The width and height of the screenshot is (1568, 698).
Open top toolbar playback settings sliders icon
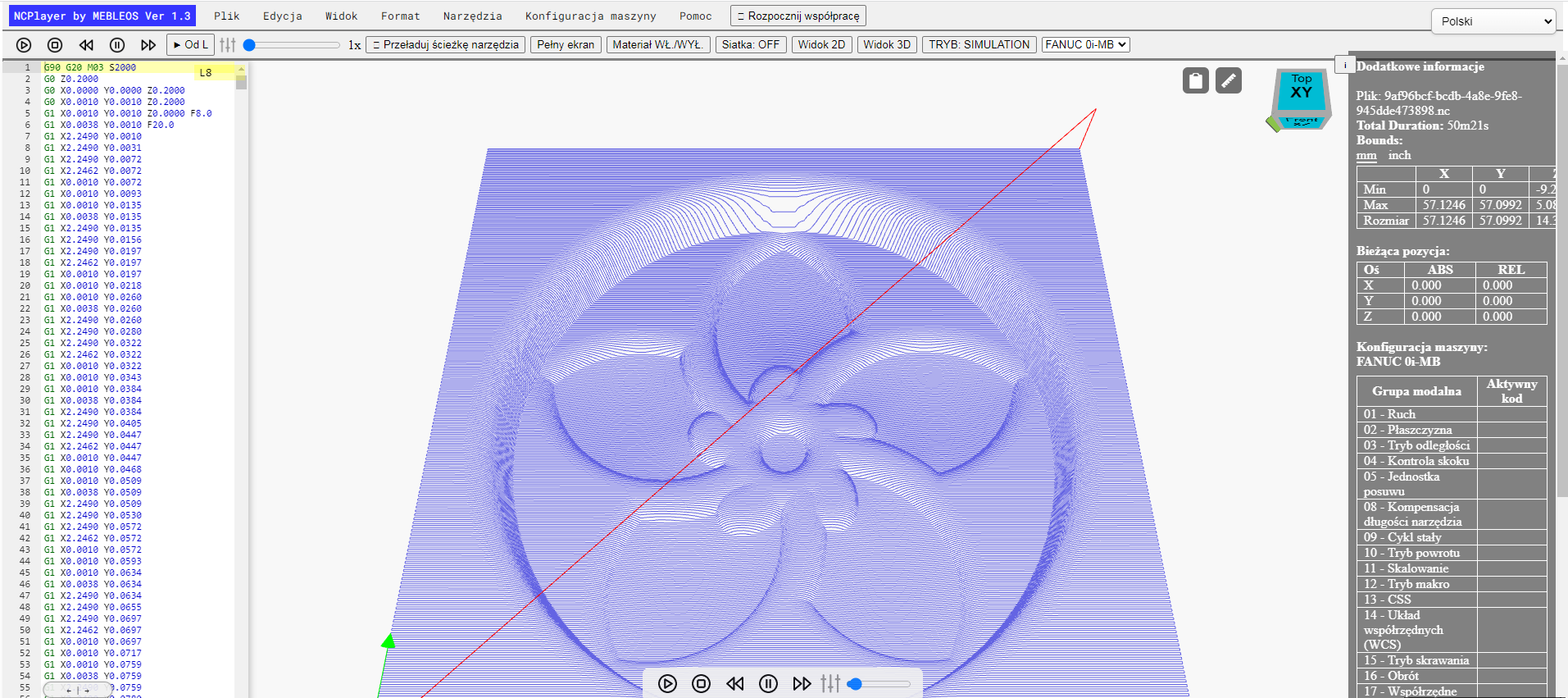pyautogui.click(x=228, y=45)
